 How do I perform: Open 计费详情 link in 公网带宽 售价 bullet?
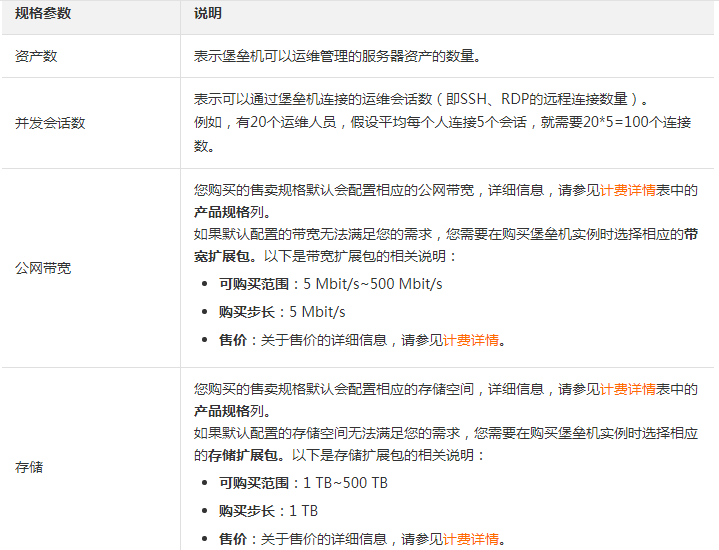click(471, 340)
